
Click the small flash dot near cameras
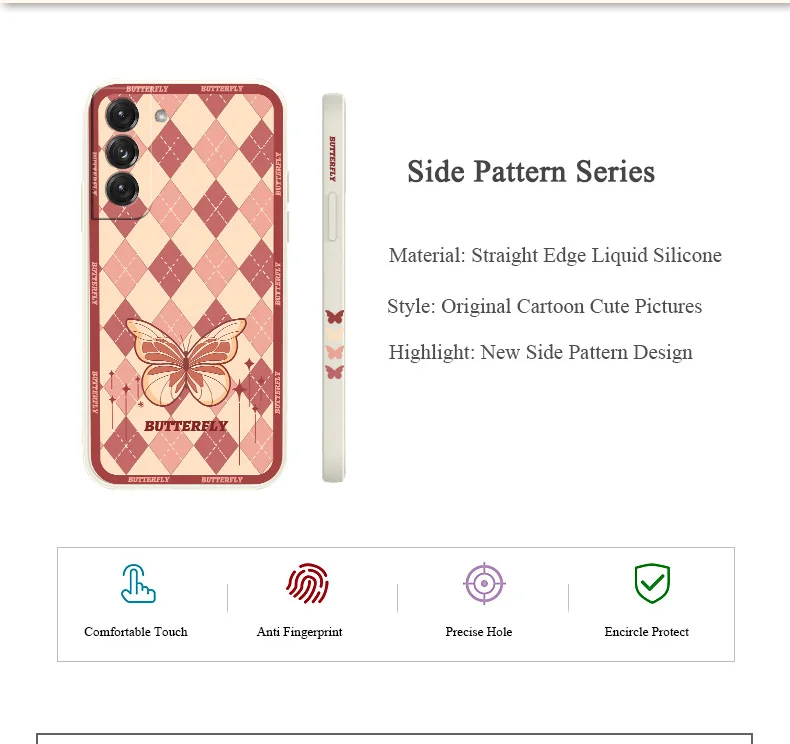tap(161, 116)
